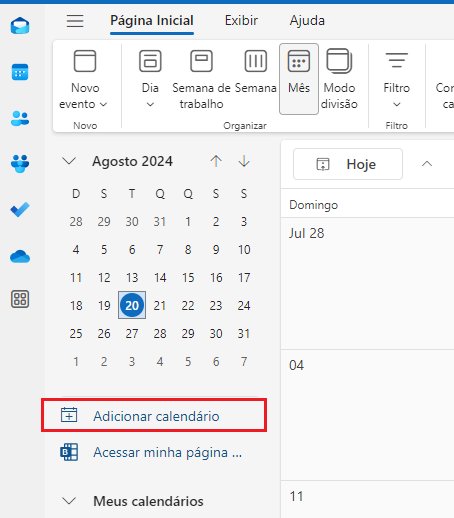
Task: Go to previous month with up arrow
Action: (x=216, y=161)
